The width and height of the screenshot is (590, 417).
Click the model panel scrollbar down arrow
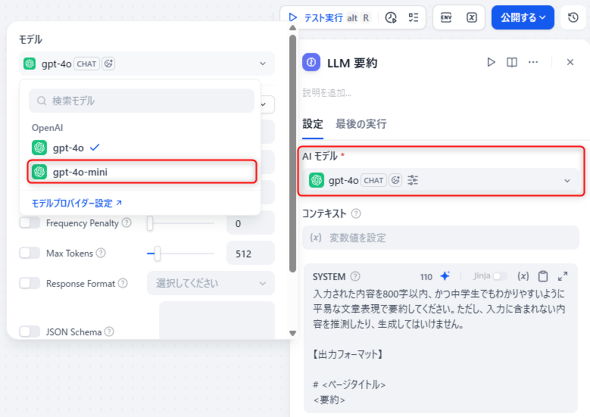click(292, 333)
